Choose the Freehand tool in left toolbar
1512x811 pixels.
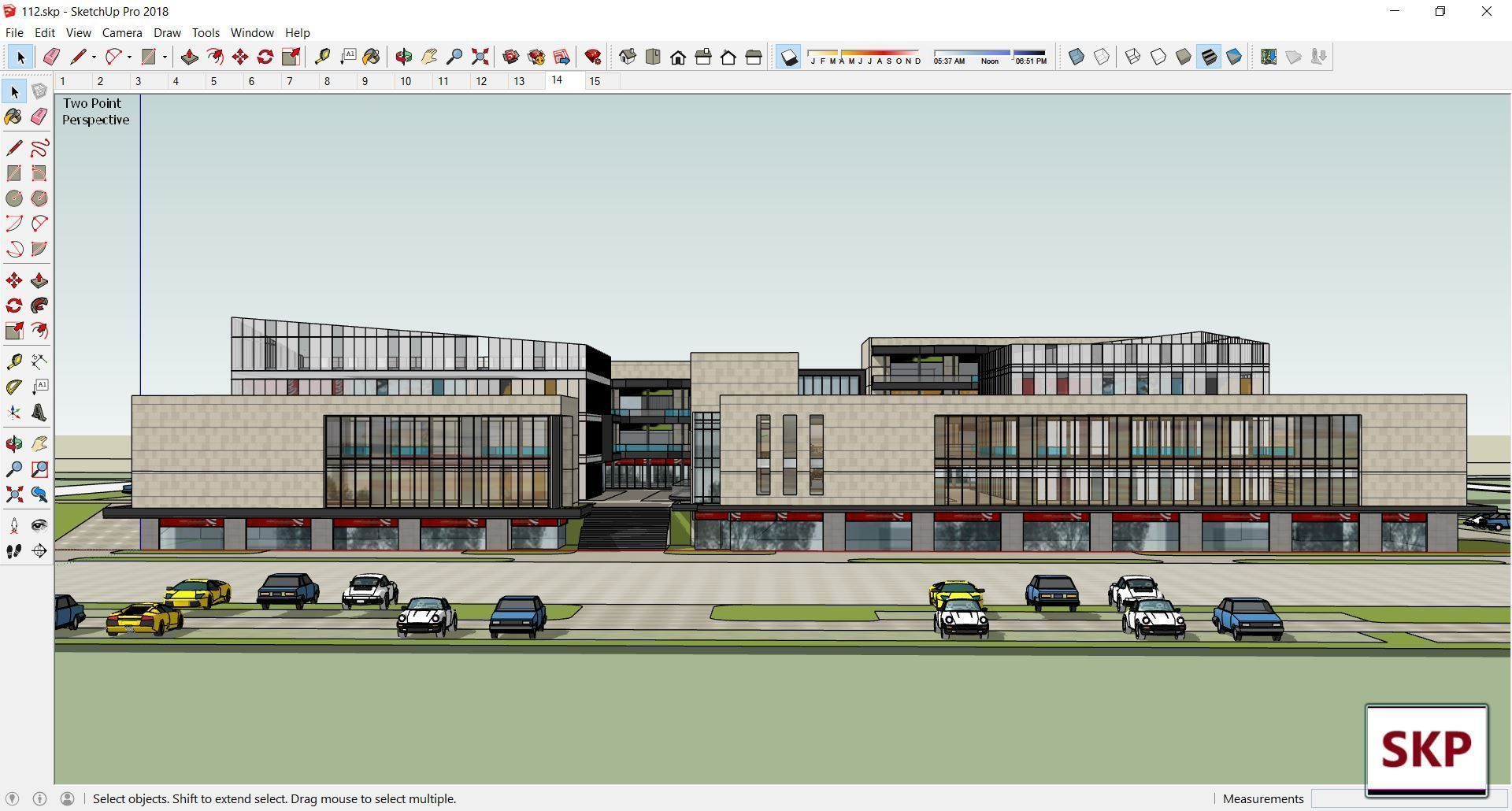point(39,148)
